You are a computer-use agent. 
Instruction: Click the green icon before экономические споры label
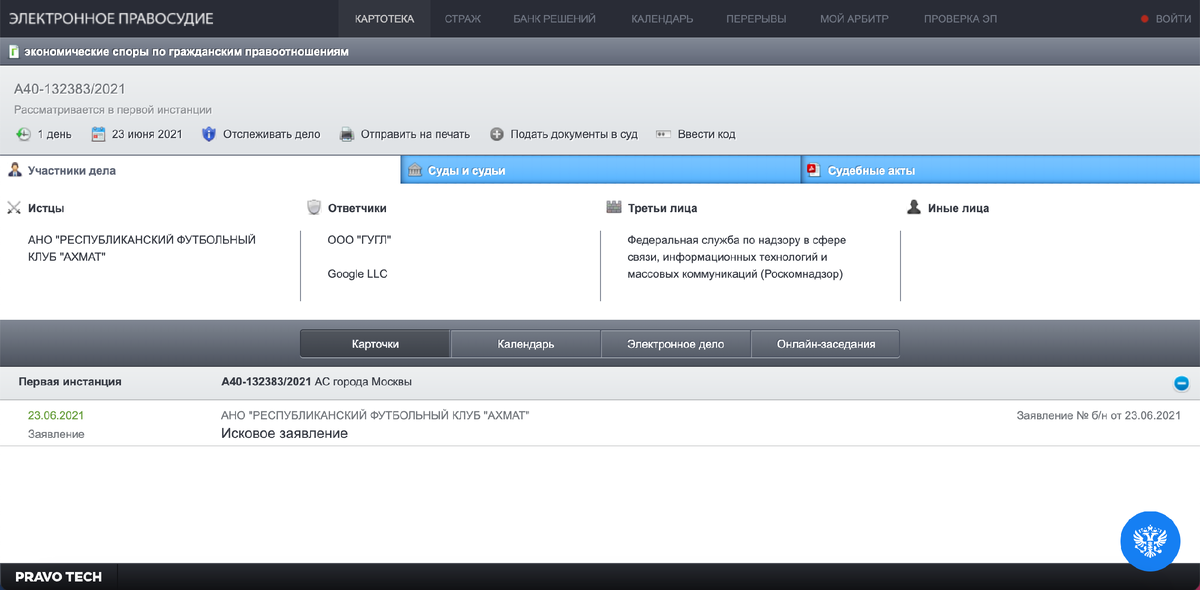12,50
